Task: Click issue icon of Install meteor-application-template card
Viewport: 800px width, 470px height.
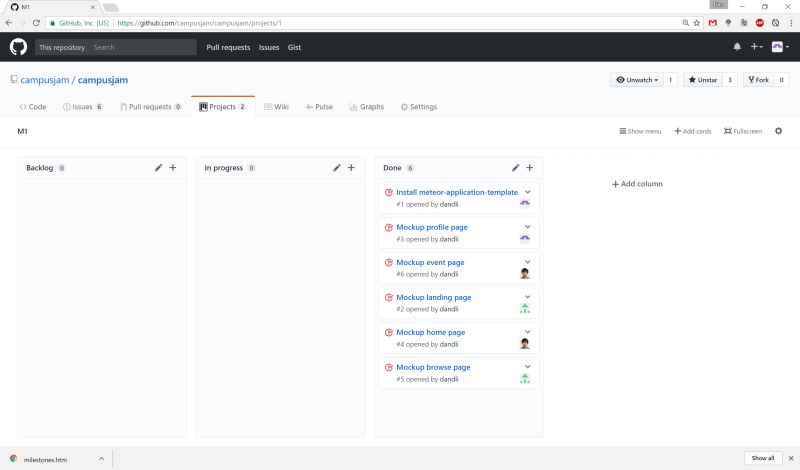Action: [389, 192]
